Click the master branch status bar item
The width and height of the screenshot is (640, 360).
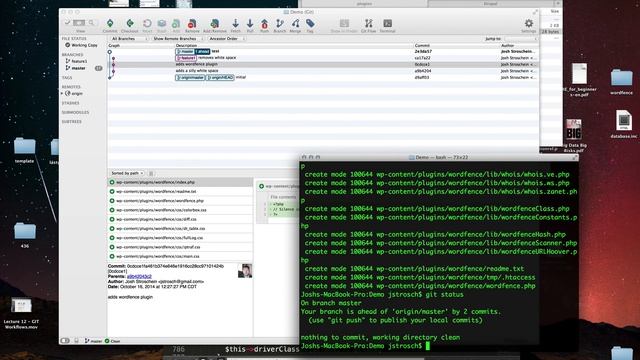click(x=93, y=341)
